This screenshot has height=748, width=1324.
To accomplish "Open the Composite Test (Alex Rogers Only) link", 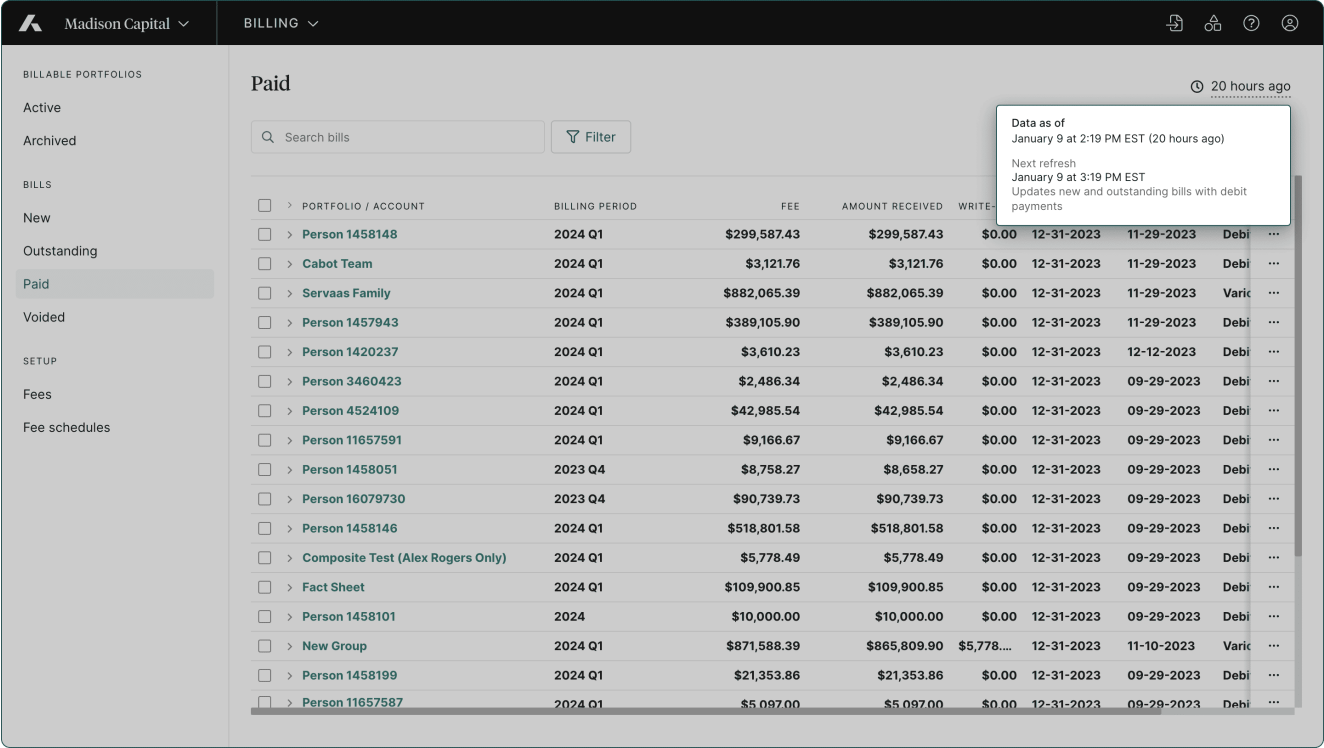I will click(404, 558).
